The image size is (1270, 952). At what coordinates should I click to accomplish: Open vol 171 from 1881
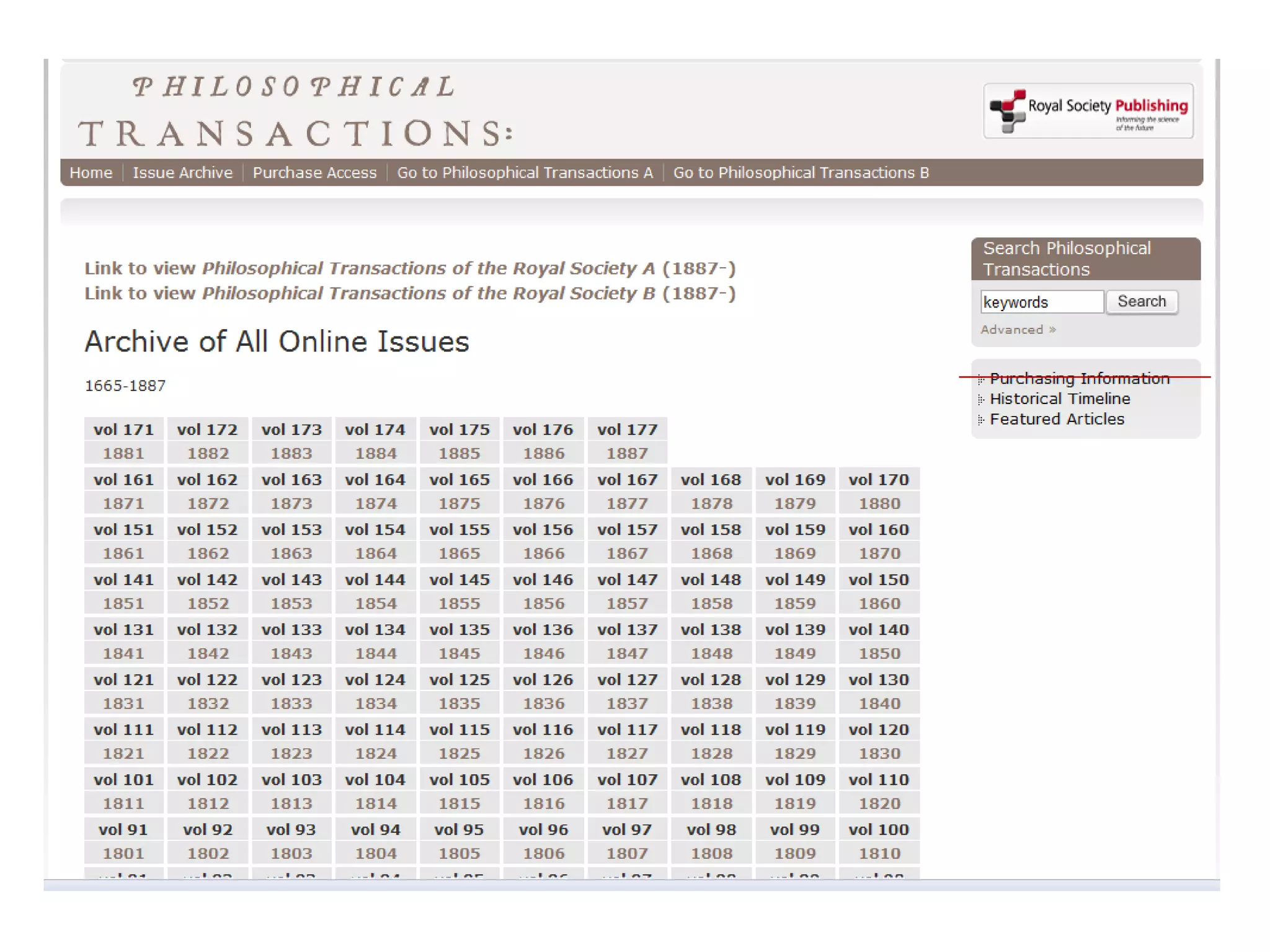(123, 430)
